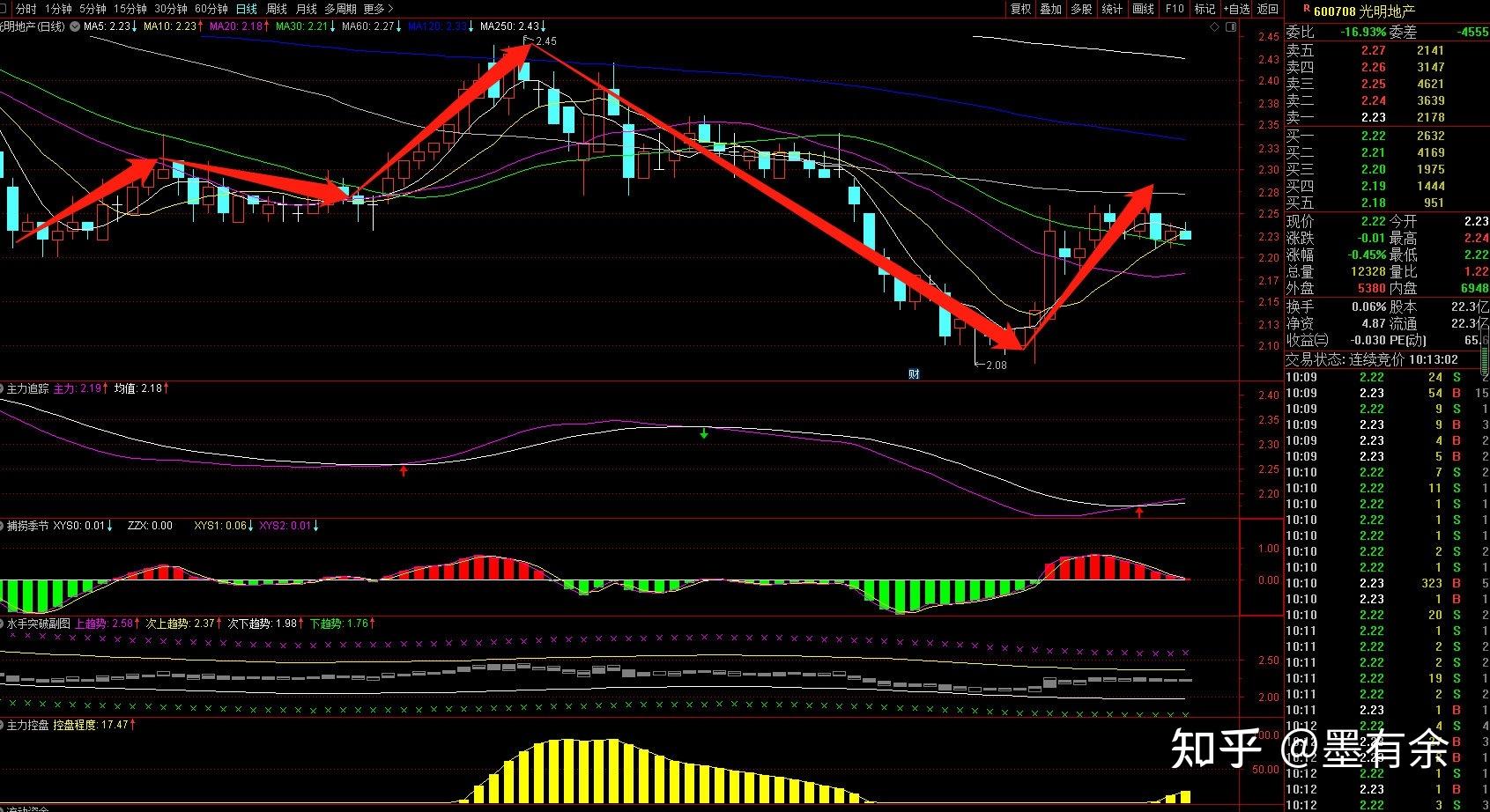Click the 卖四 order book row
This screenshot has width=1490, height=812.
coord(1386,68)
